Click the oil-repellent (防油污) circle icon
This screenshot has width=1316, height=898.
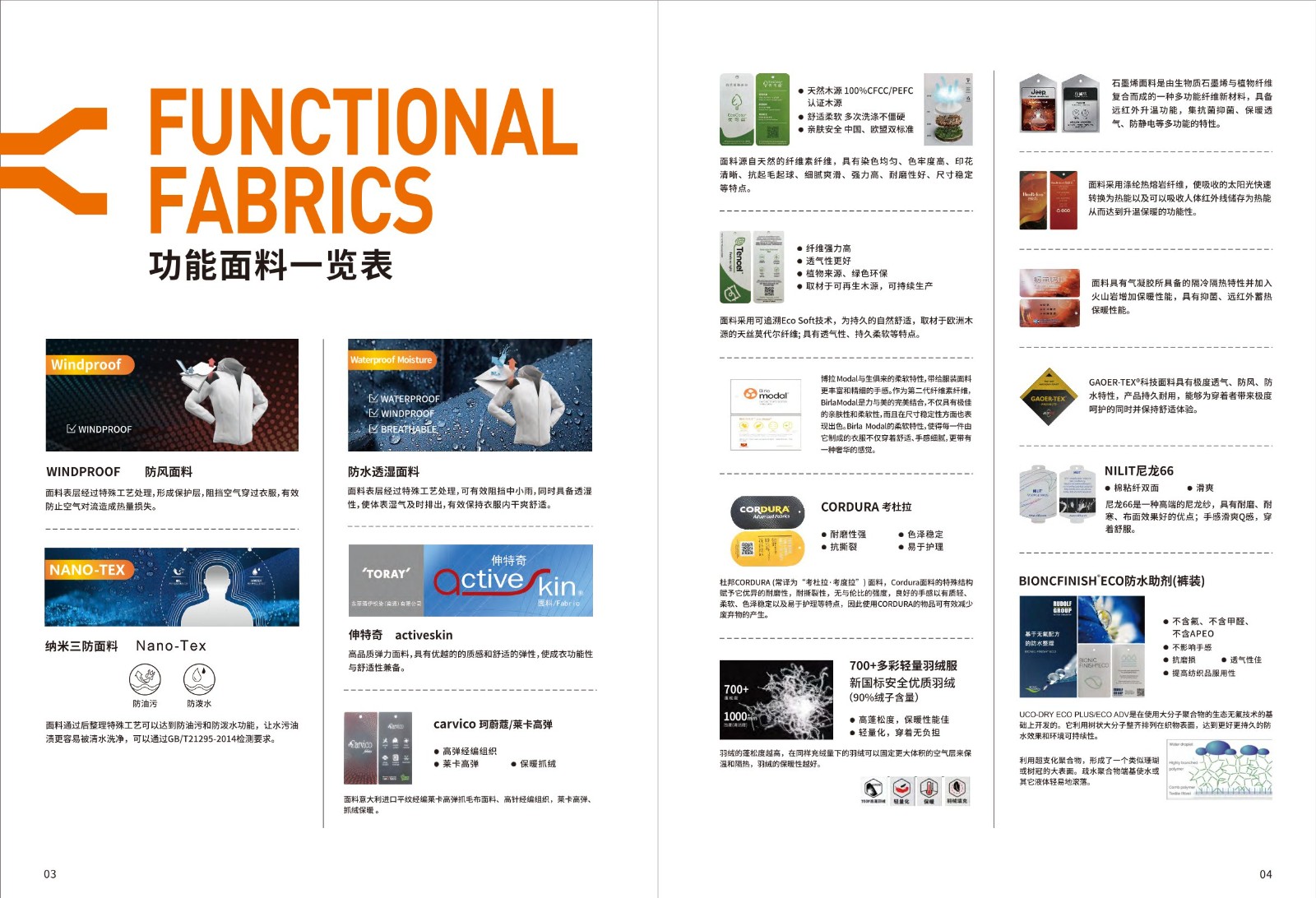(145, 680)
